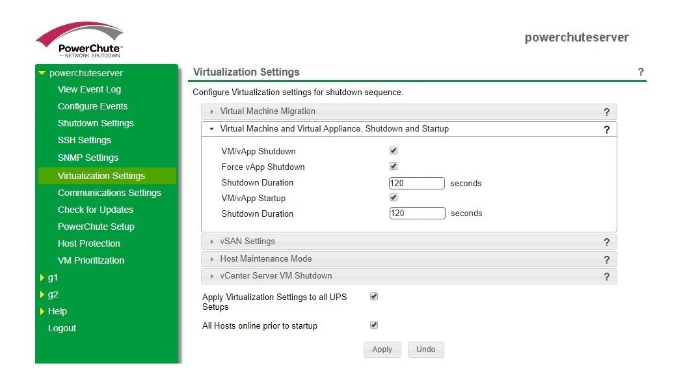Open VM Prioritization page
Viewport: 683px width, 373px height.
(91, 261)
